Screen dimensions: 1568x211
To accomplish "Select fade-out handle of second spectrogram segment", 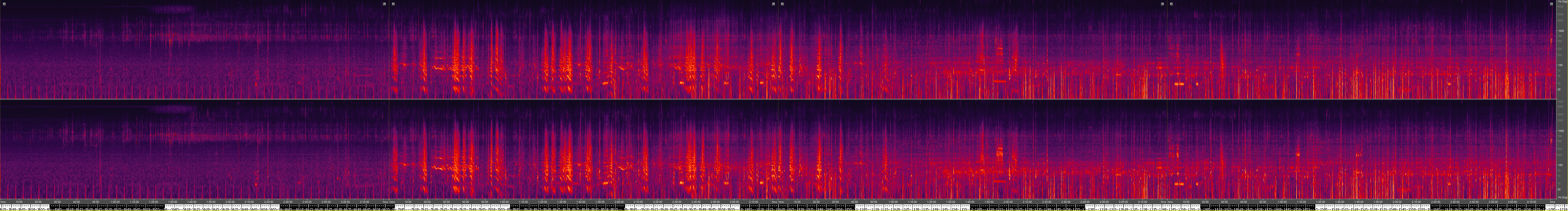I will 773,4.
